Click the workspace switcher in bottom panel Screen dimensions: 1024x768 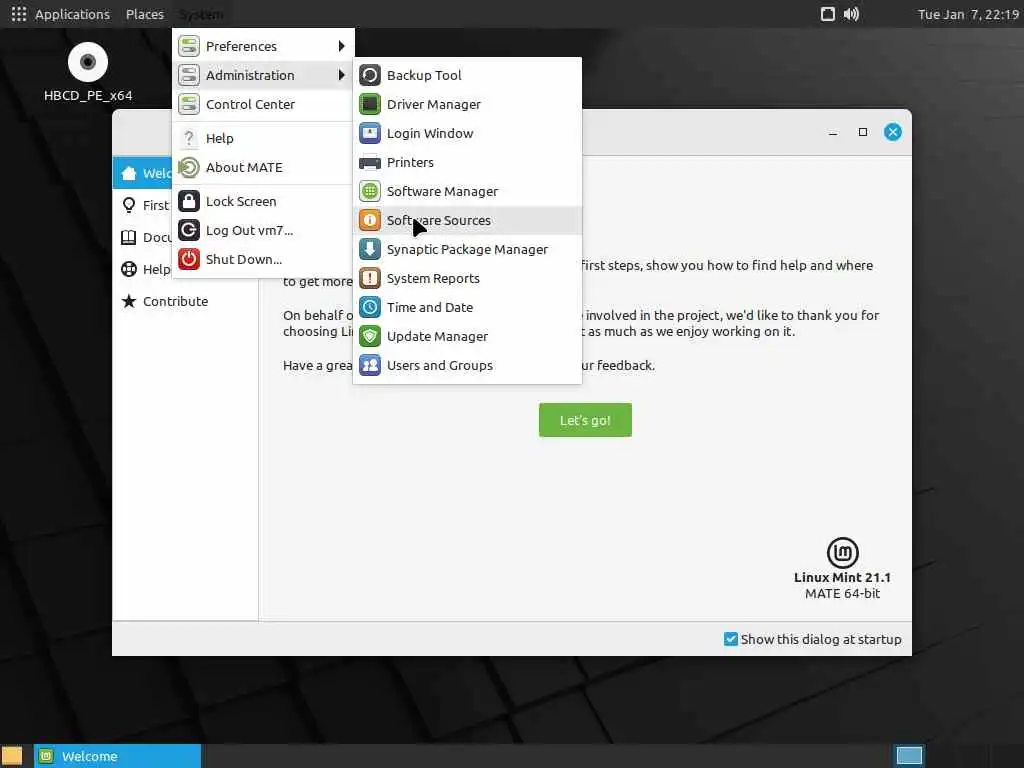908,756
